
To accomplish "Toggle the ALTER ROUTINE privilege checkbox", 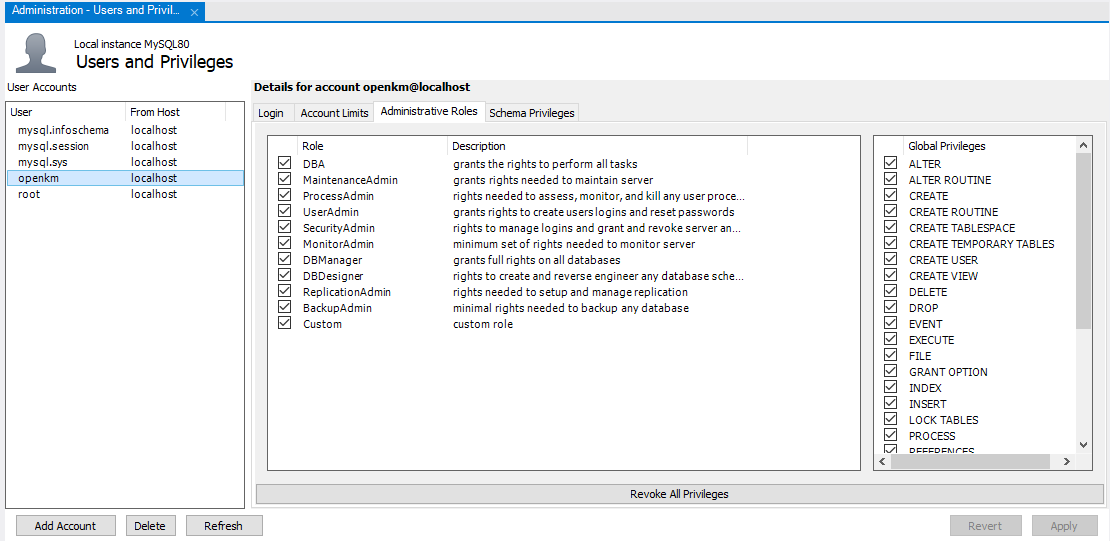I will click(891, 180).
